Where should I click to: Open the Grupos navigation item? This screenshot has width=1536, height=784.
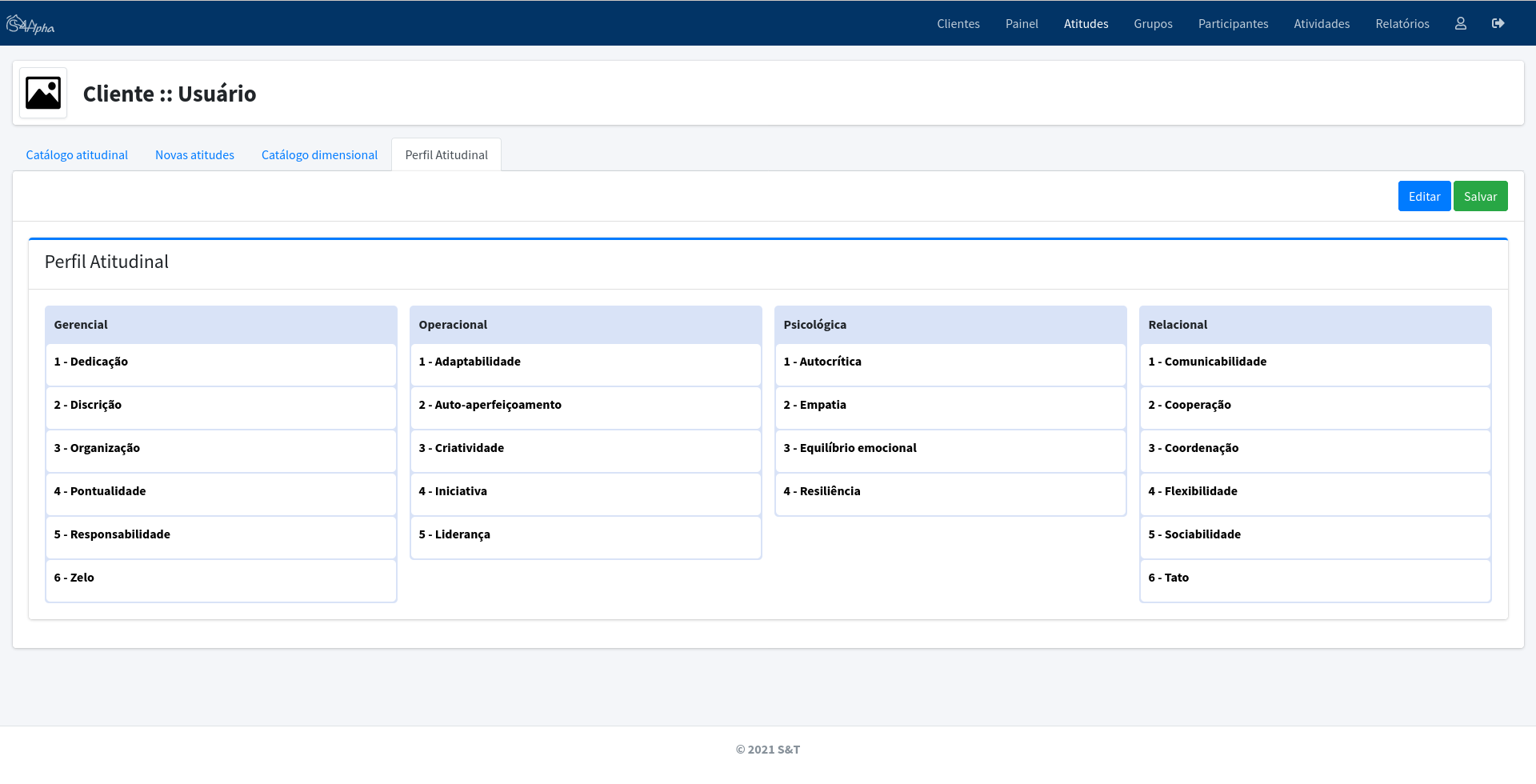click(1153, 24)
